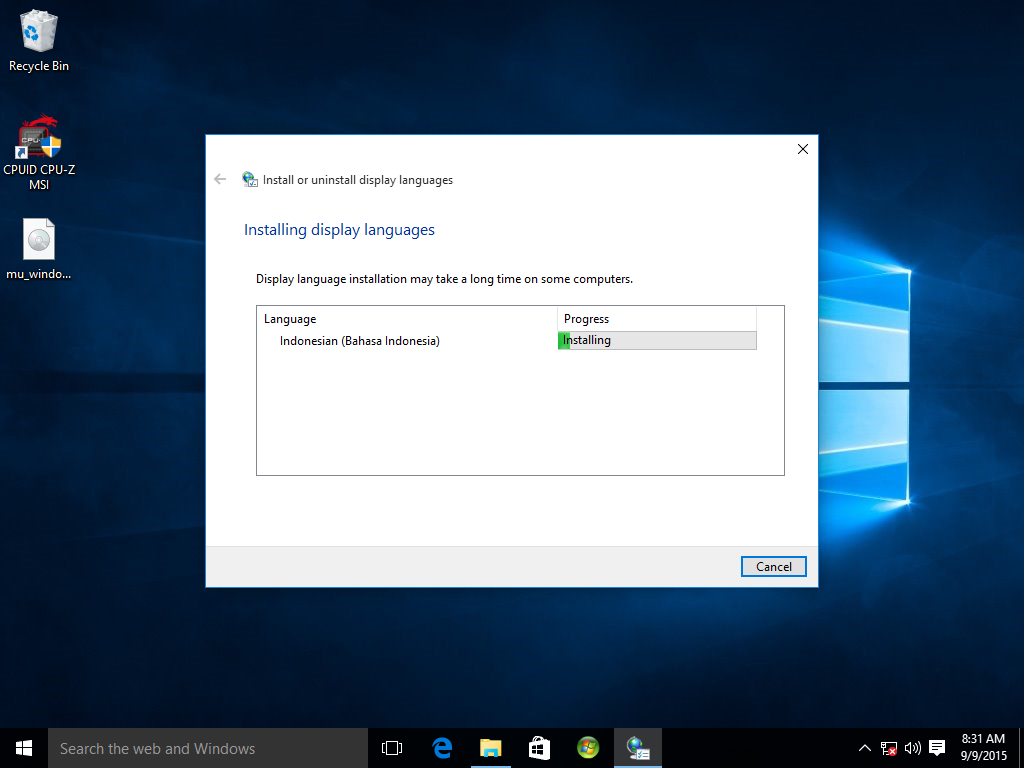
Task: Click the network status icon in system tray
Action: tap(888, 747)
